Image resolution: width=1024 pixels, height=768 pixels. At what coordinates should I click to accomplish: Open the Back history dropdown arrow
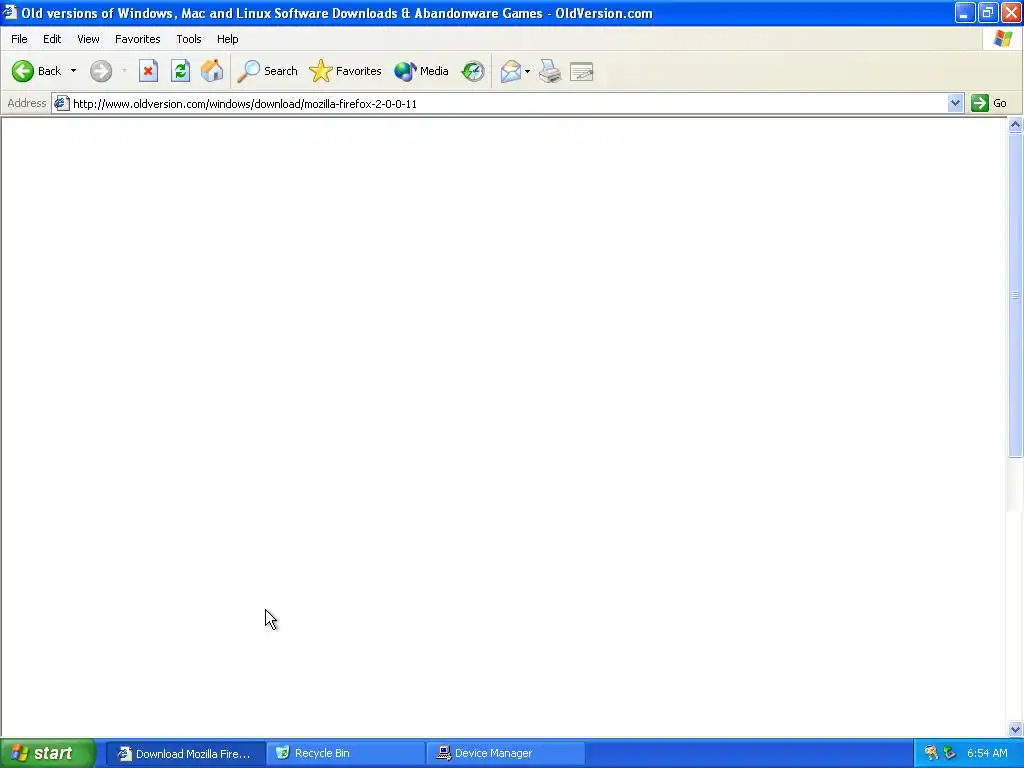pos(73,71)
